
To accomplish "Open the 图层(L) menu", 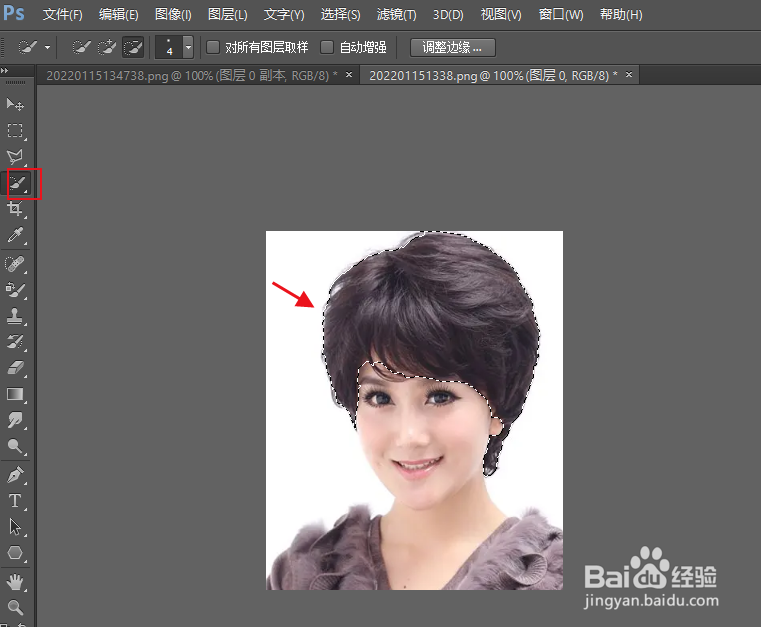I will click(228, 15).
